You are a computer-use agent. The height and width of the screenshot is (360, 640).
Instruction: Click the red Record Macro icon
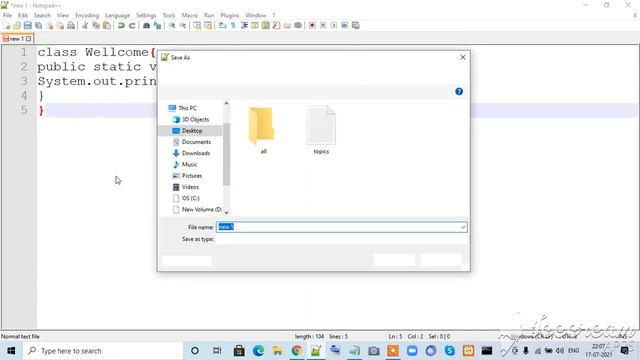(x=312, y=25)
